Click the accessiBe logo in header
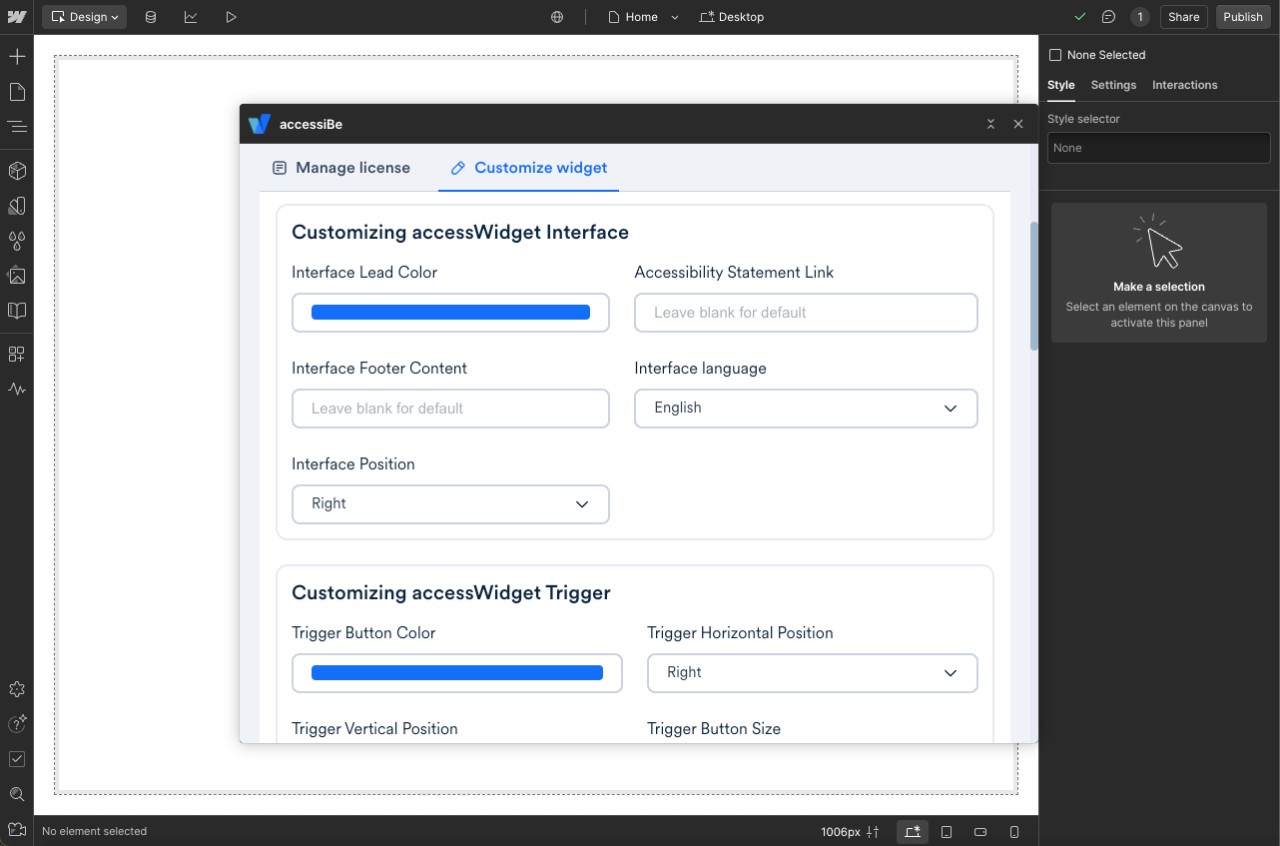The height and width of the screenshot is (846, 1280). [259, 124]
